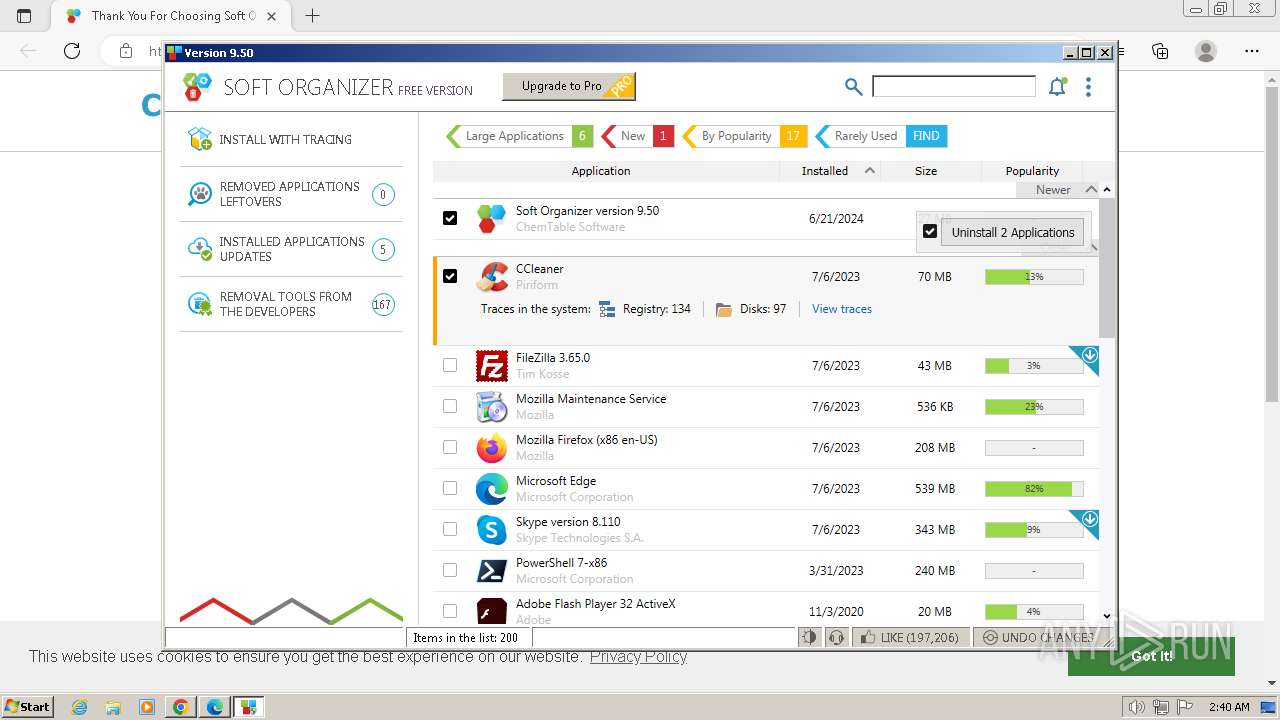
Task: Open the View traces link
Action: click(842, 309)
